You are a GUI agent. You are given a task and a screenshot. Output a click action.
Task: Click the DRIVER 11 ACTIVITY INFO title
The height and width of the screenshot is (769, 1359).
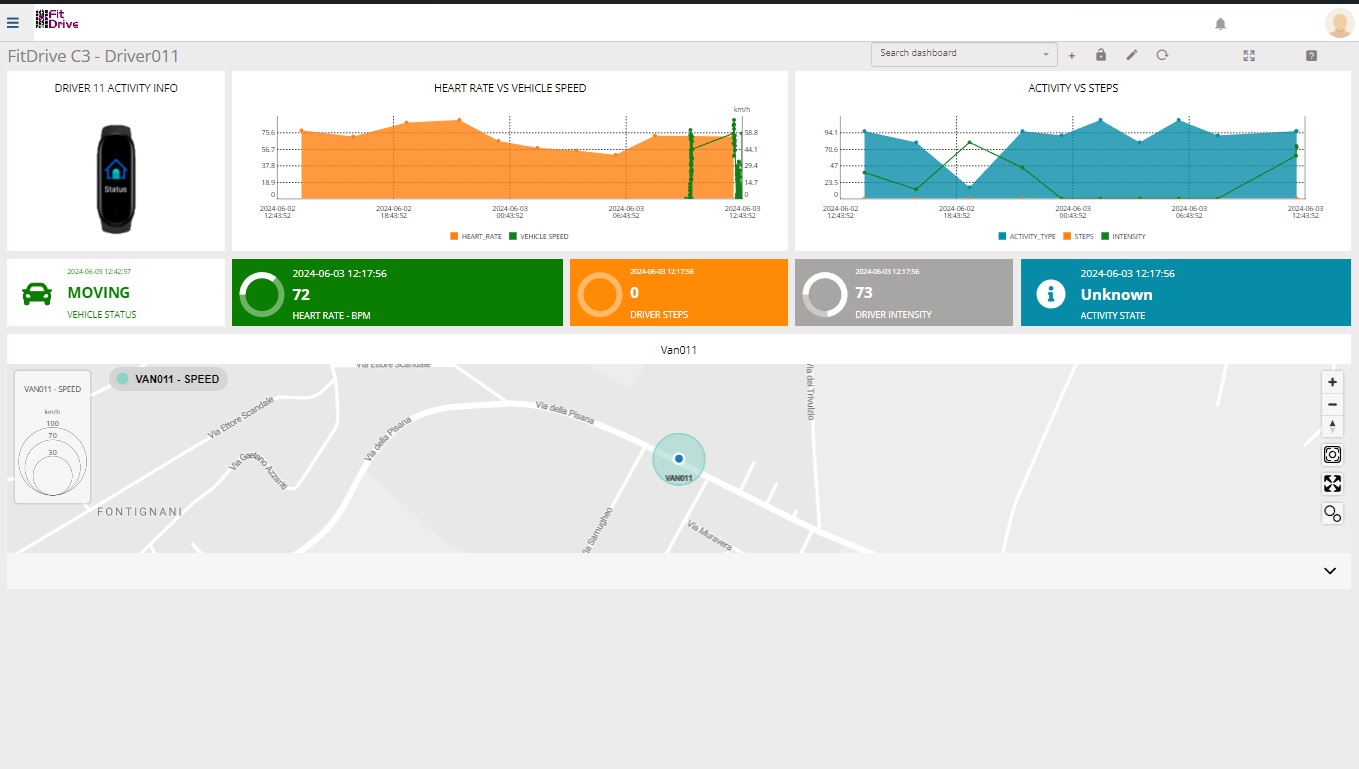click(x=116, y=88)
